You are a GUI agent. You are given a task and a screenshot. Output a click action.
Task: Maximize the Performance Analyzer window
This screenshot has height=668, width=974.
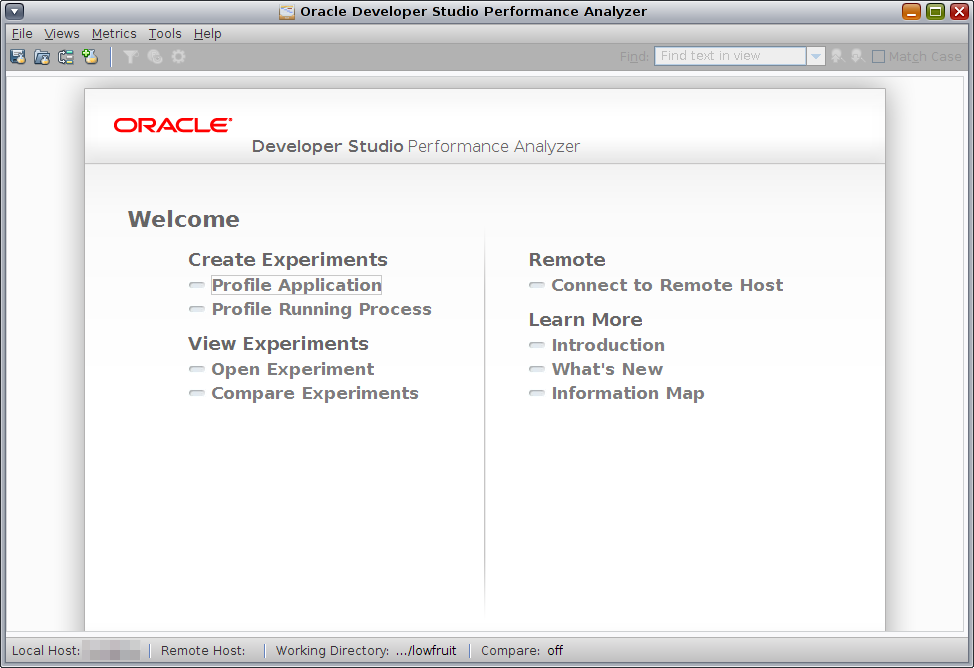point(935,11)
